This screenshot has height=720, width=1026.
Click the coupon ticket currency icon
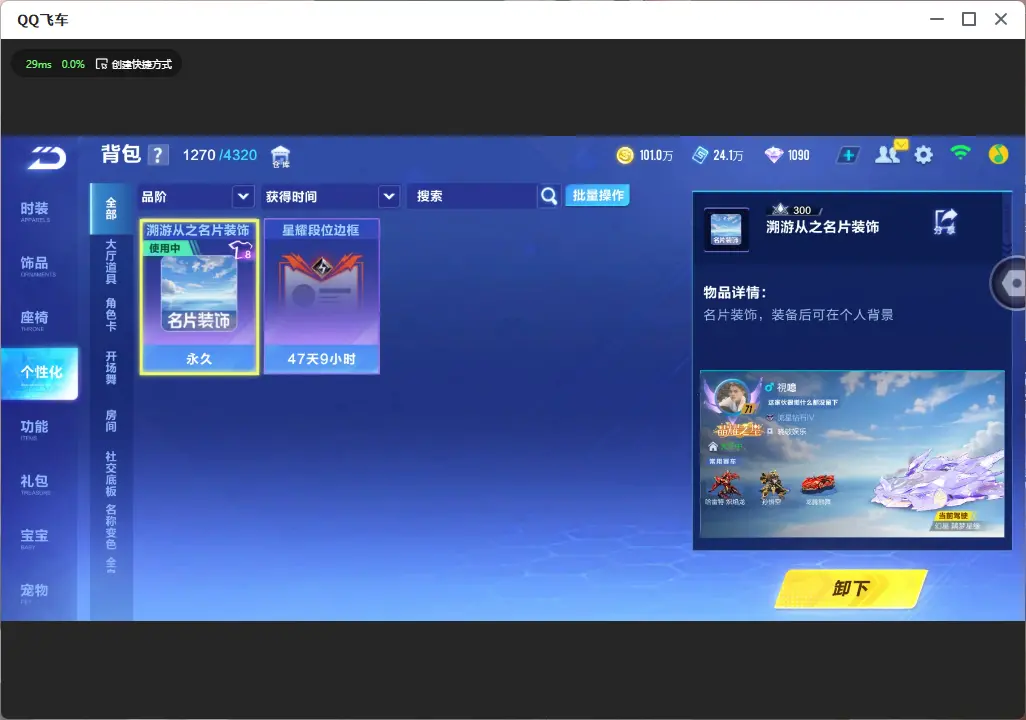[x=700, y=155]
